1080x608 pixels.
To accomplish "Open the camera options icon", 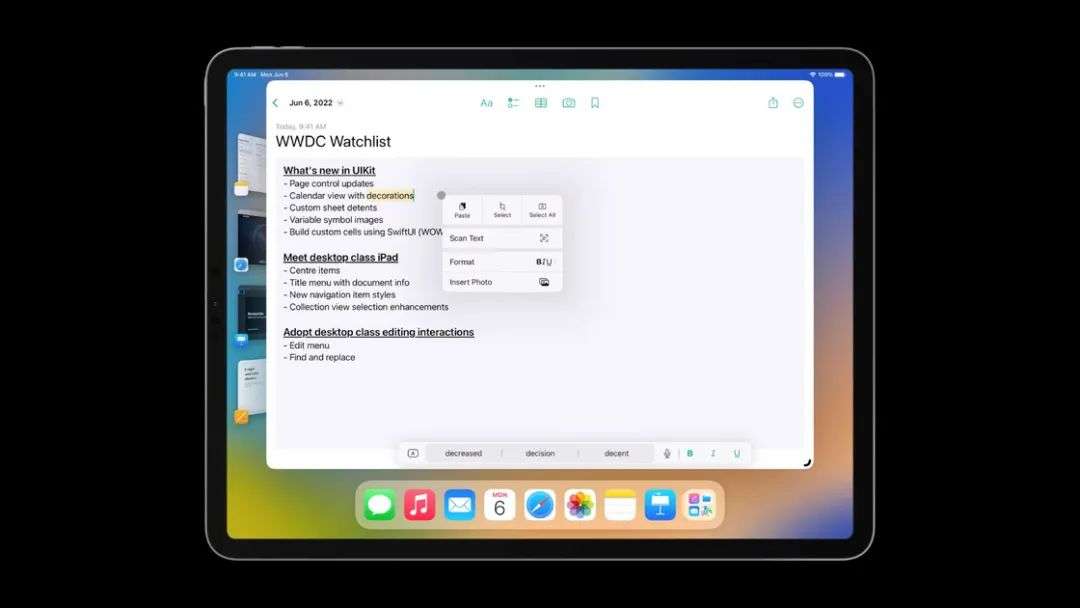I will click(568, 103).
